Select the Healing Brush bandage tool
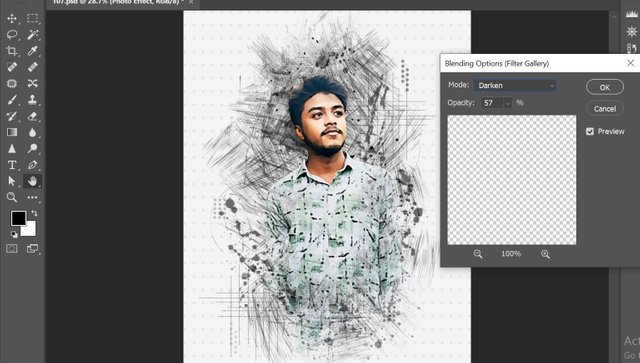Image resolution: width=640 pixels, height=363 pixels. coord(33,67)
